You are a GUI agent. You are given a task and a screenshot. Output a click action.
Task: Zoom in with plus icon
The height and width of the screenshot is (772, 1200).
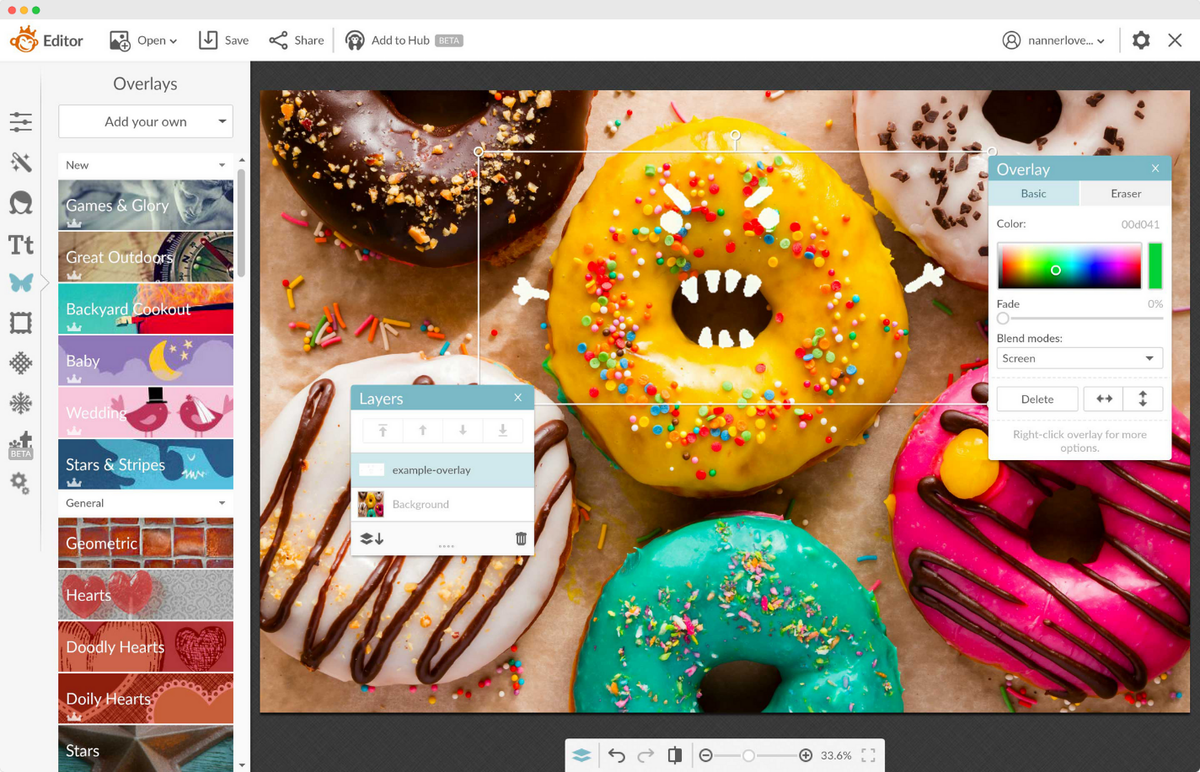pos(806,756)
